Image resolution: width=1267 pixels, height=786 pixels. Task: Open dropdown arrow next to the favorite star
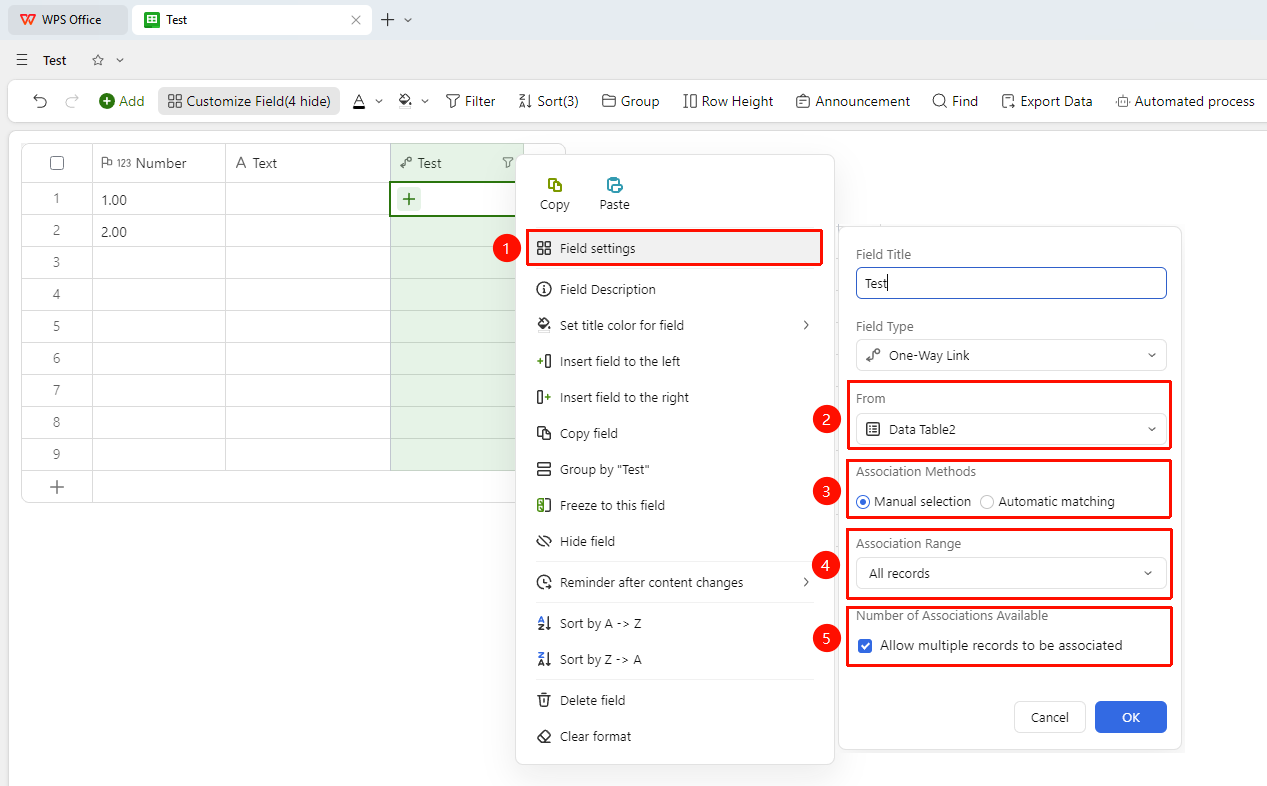click(120, 60)
